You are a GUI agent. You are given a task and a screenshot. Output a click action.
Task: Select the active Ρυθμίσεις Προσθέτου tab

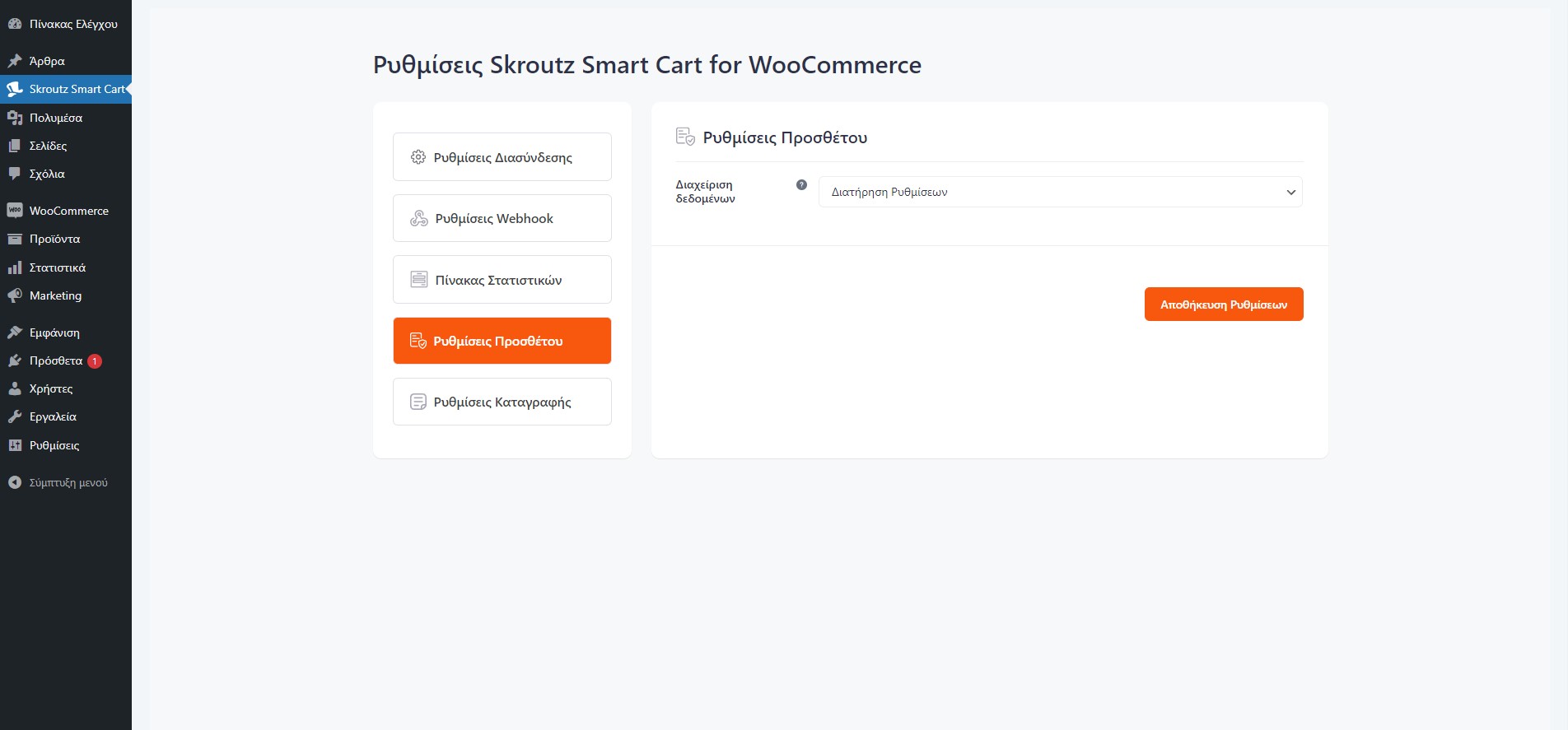point(502,341)
